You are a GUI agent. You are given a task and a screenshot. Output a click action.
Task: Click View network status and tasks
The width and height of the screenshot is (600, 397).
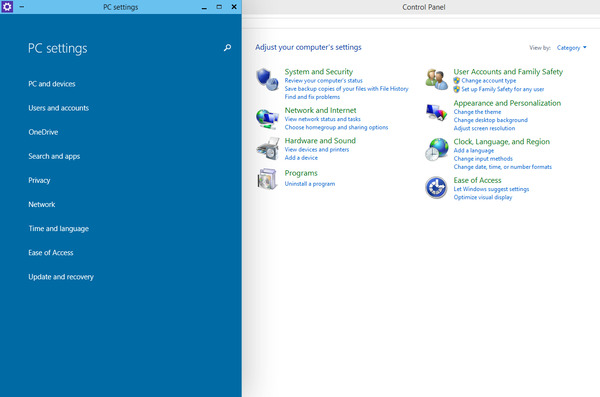322,119
